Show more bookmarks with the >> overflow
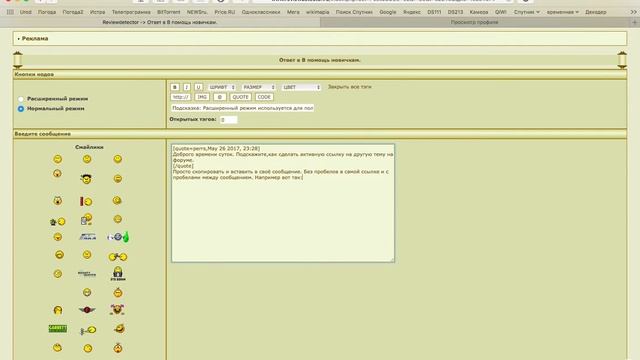The image size is (640, 360). coord(633,12)
